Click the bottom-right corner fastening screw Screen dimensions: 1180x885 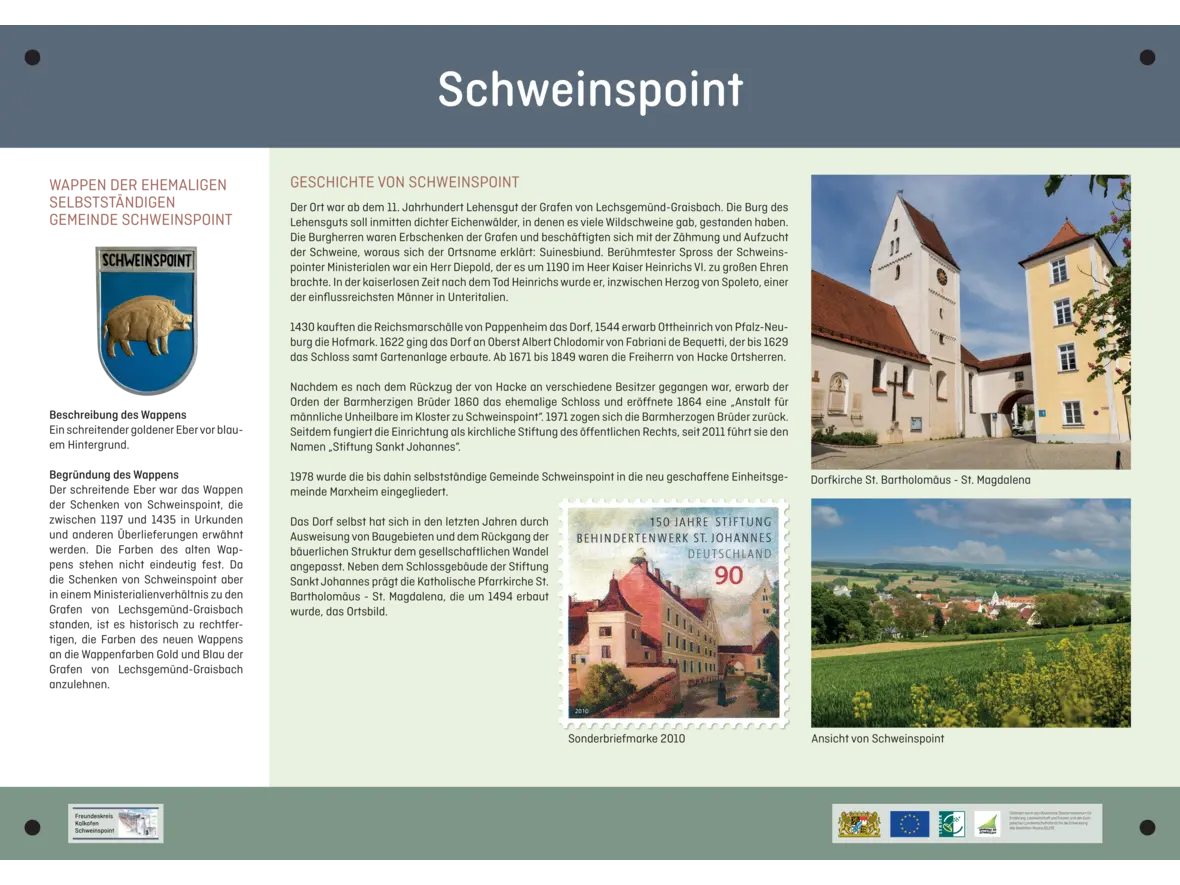coord(1146,828)
